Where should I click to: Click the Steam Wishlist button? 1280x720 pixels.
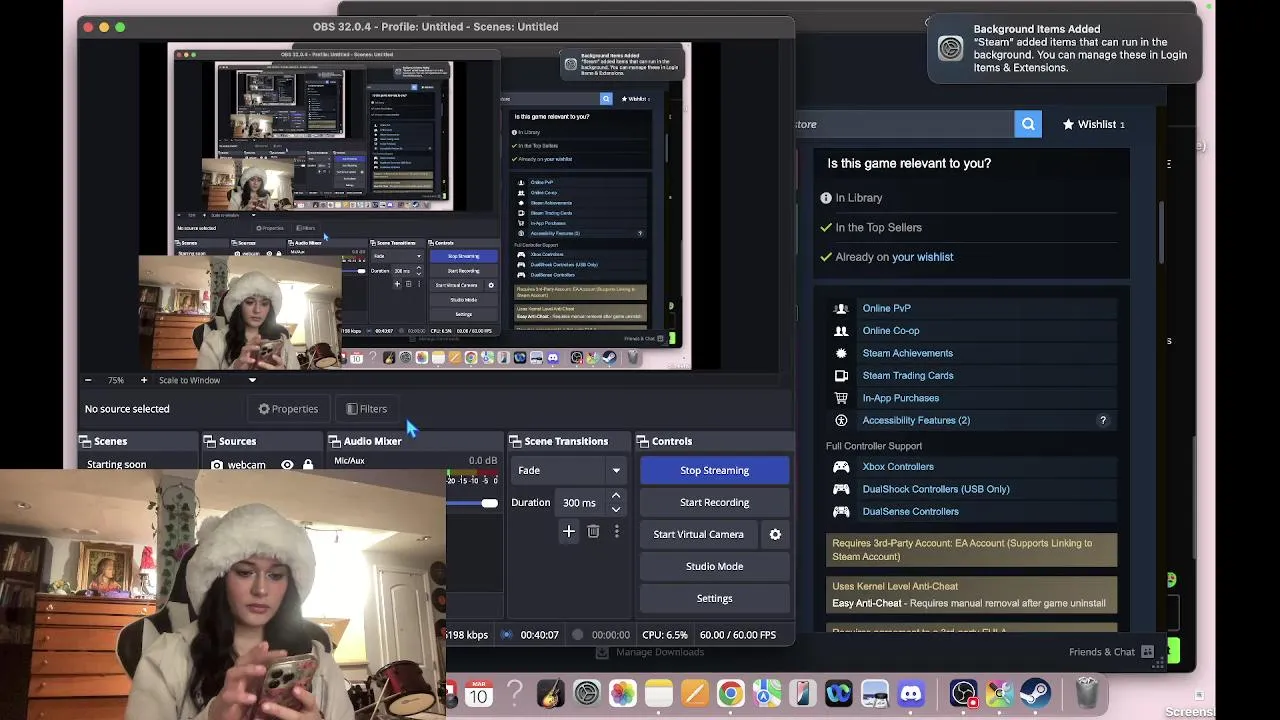1093,124
